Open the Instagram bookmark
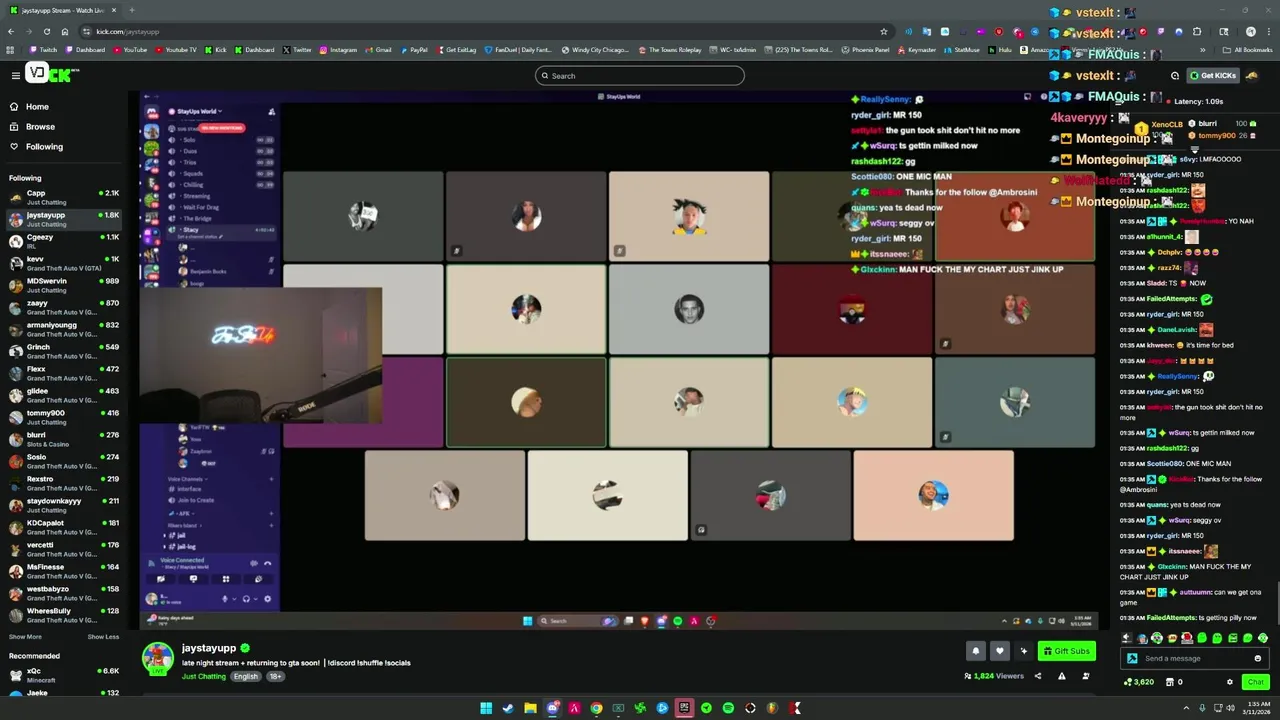Viewport: 1280px width, 720px height. click(x=338, y=49)
